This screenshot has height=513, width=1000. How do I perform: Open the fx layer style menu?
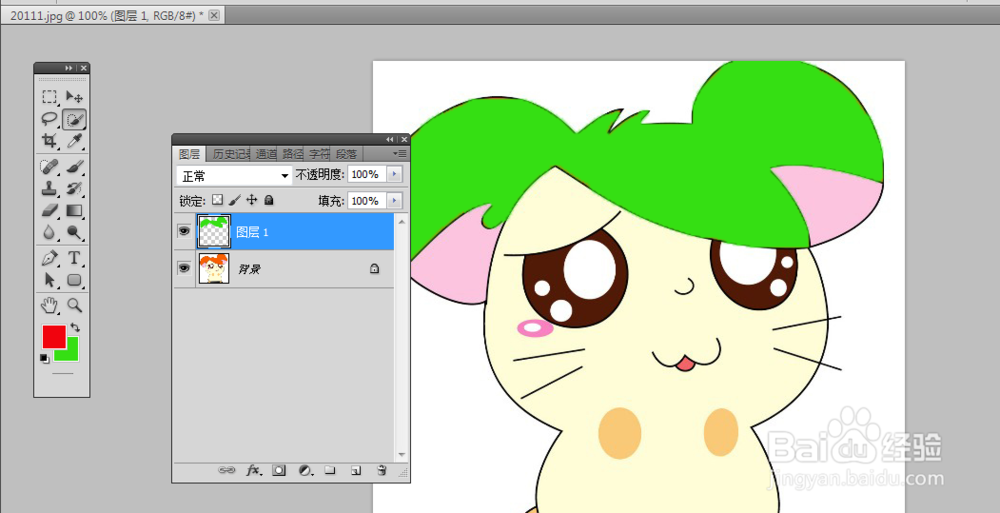coord(253,470)
